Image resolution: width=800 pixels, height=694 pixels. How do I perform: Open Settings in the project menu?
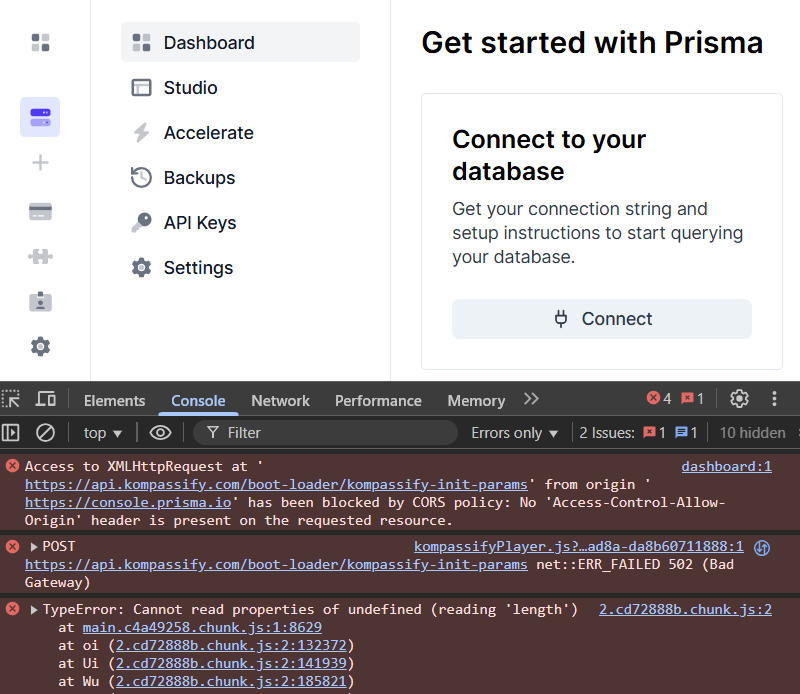click(x=240, y=267)
